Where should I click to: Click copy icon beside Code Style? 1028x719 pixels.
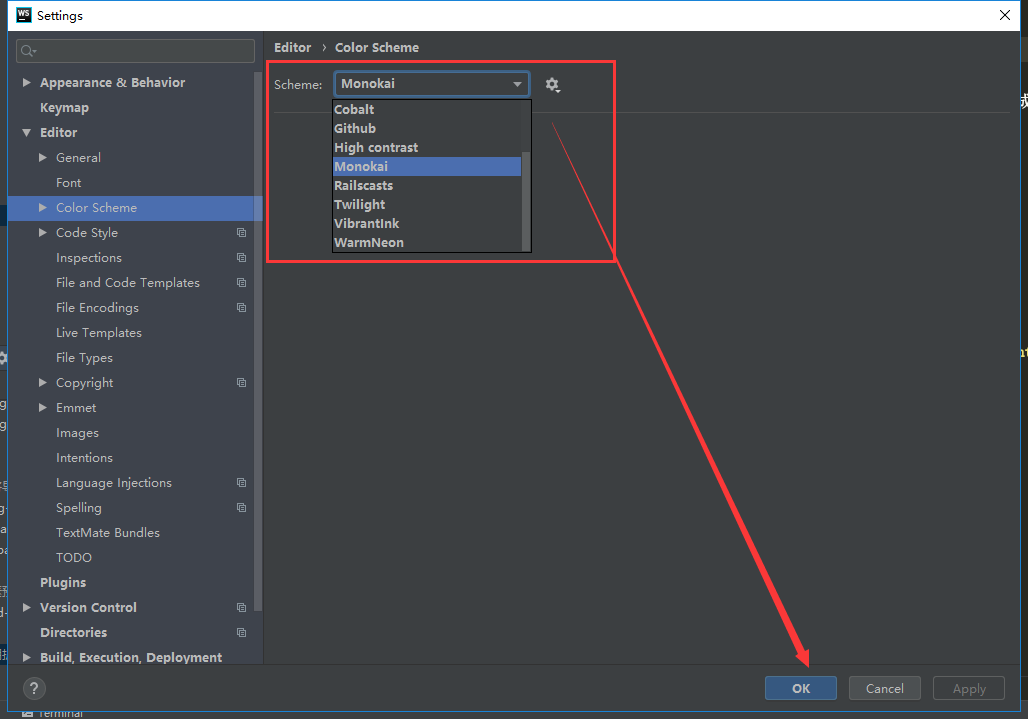241,233
